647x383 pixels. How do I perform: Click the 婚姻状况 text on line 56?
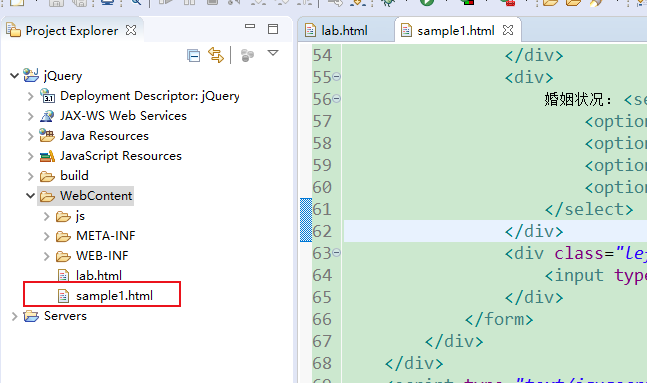574,99
